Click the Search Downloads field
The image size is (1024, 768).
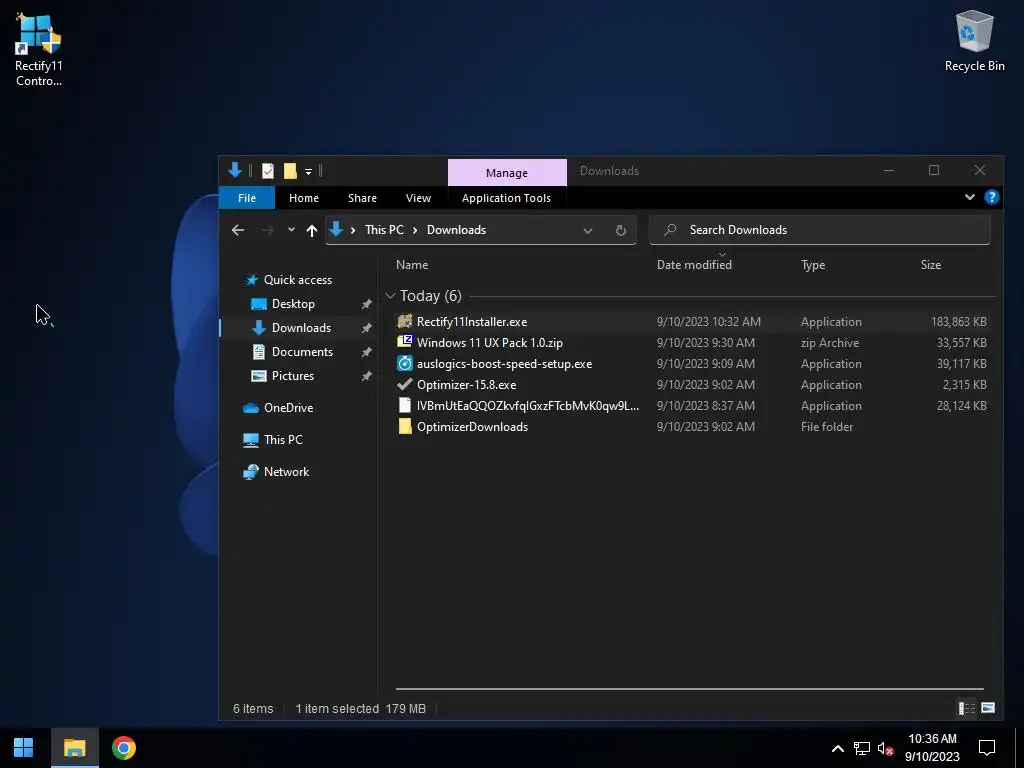pos(820,230)
